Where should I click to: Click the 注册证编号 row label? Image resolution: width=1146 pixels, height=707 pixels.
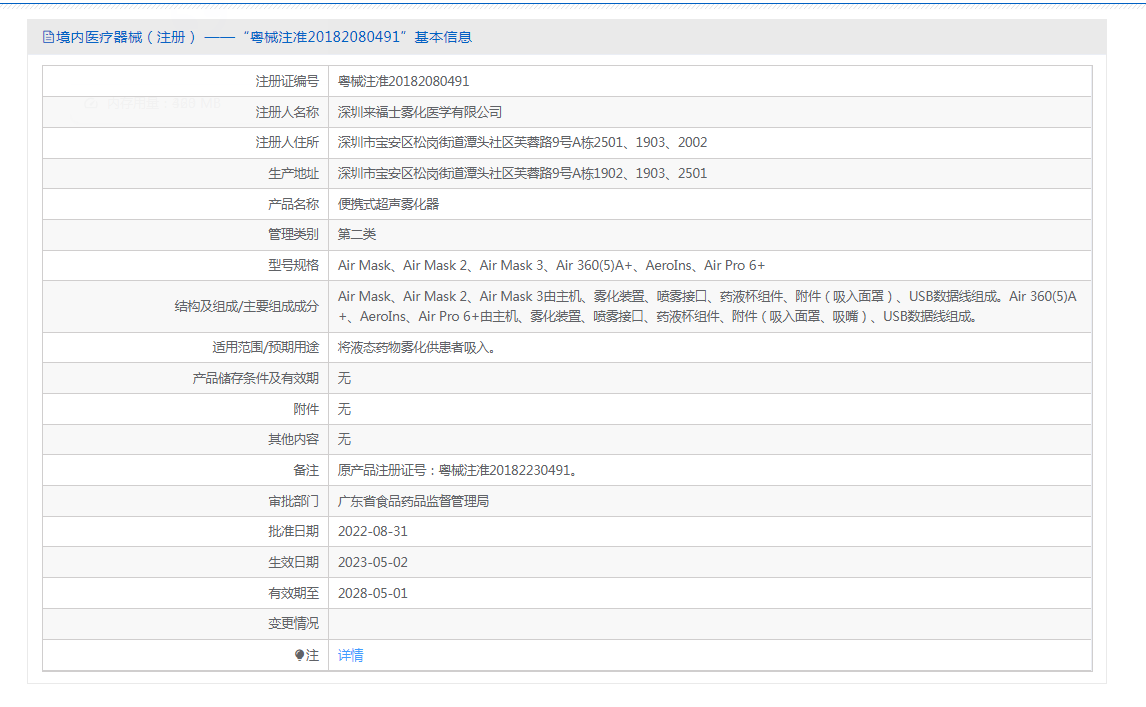pyautogui.click(x=287, y=81)
